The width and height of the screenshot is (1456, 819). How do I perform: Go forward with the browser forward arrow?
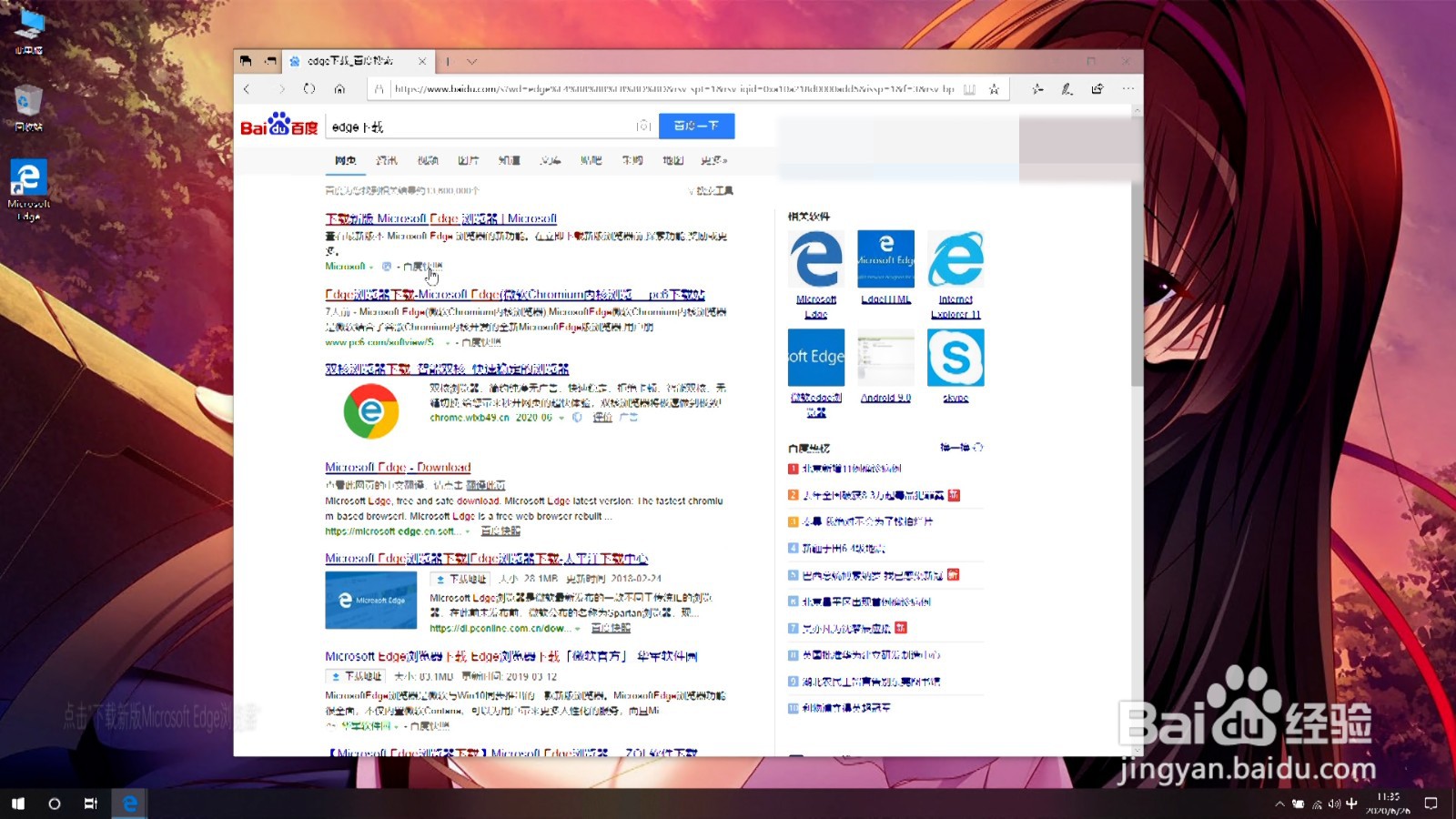click(x=281, y=88)
